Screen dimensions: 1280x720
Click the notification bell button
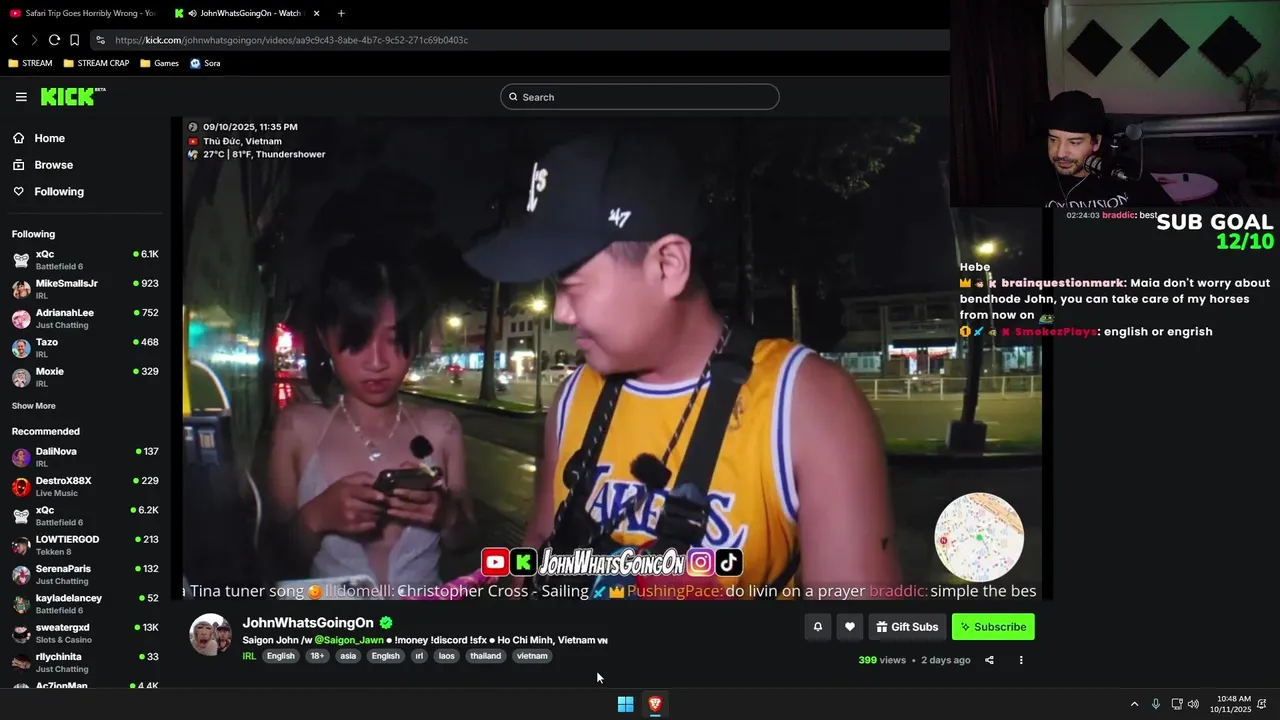click(x=817, y=627)
